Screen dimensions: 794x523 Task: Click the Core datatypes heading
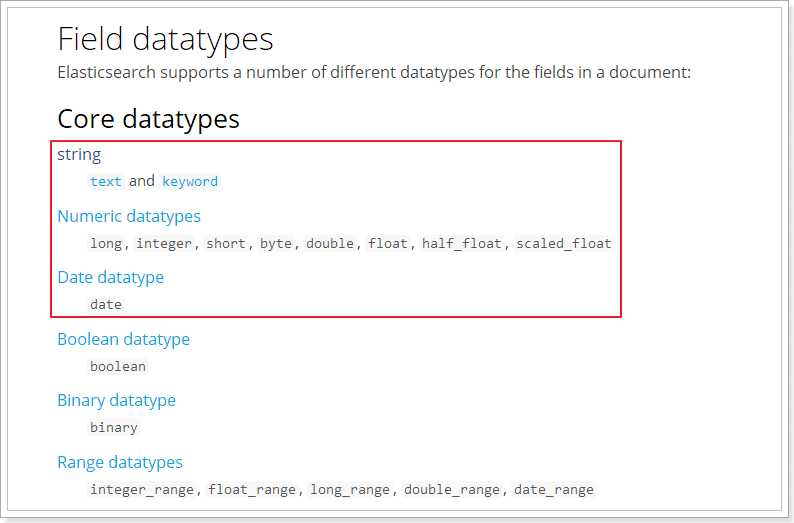(148, 119)
